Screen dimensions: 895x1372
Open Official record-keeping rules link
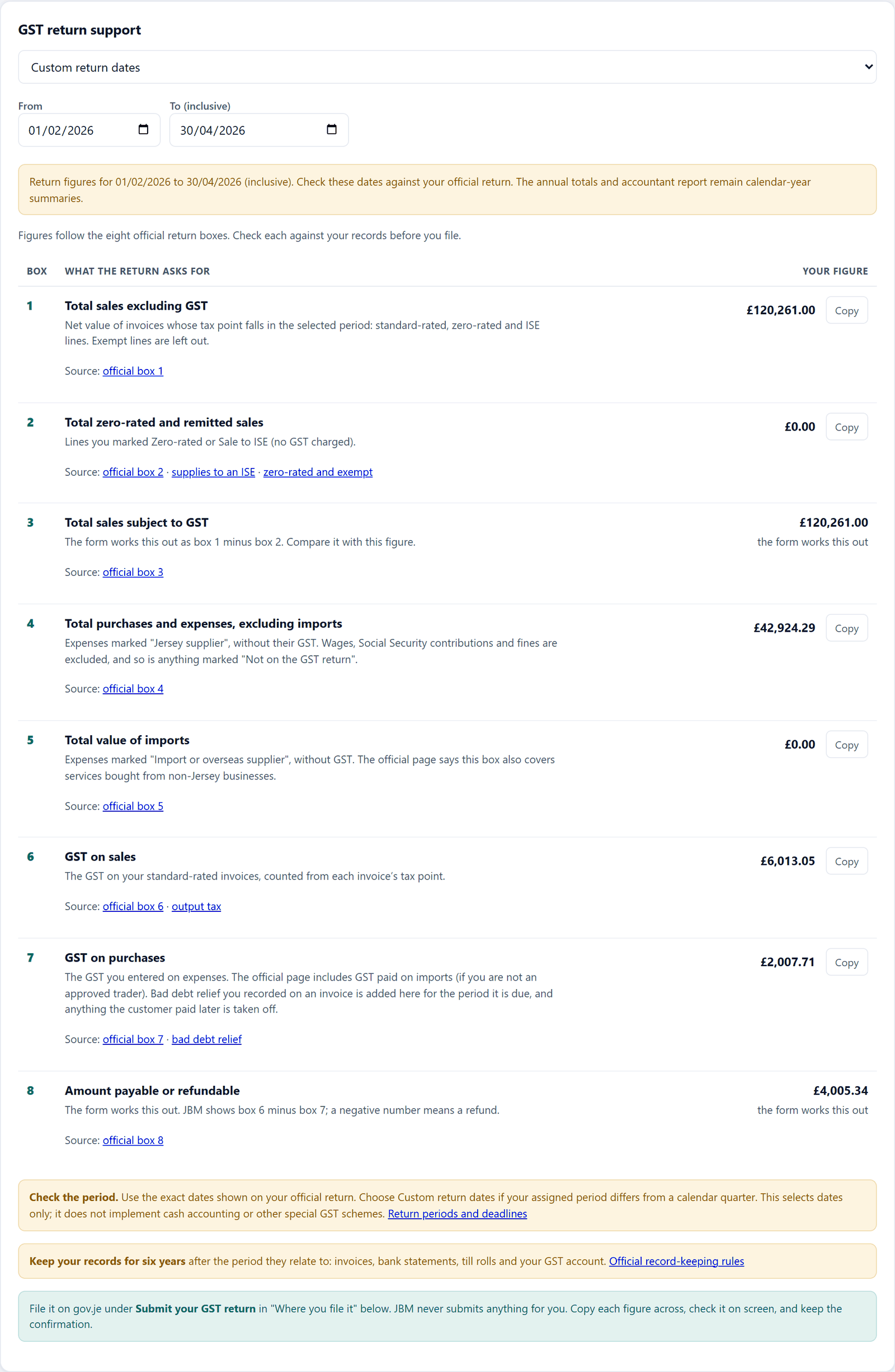pos(676,1261)
